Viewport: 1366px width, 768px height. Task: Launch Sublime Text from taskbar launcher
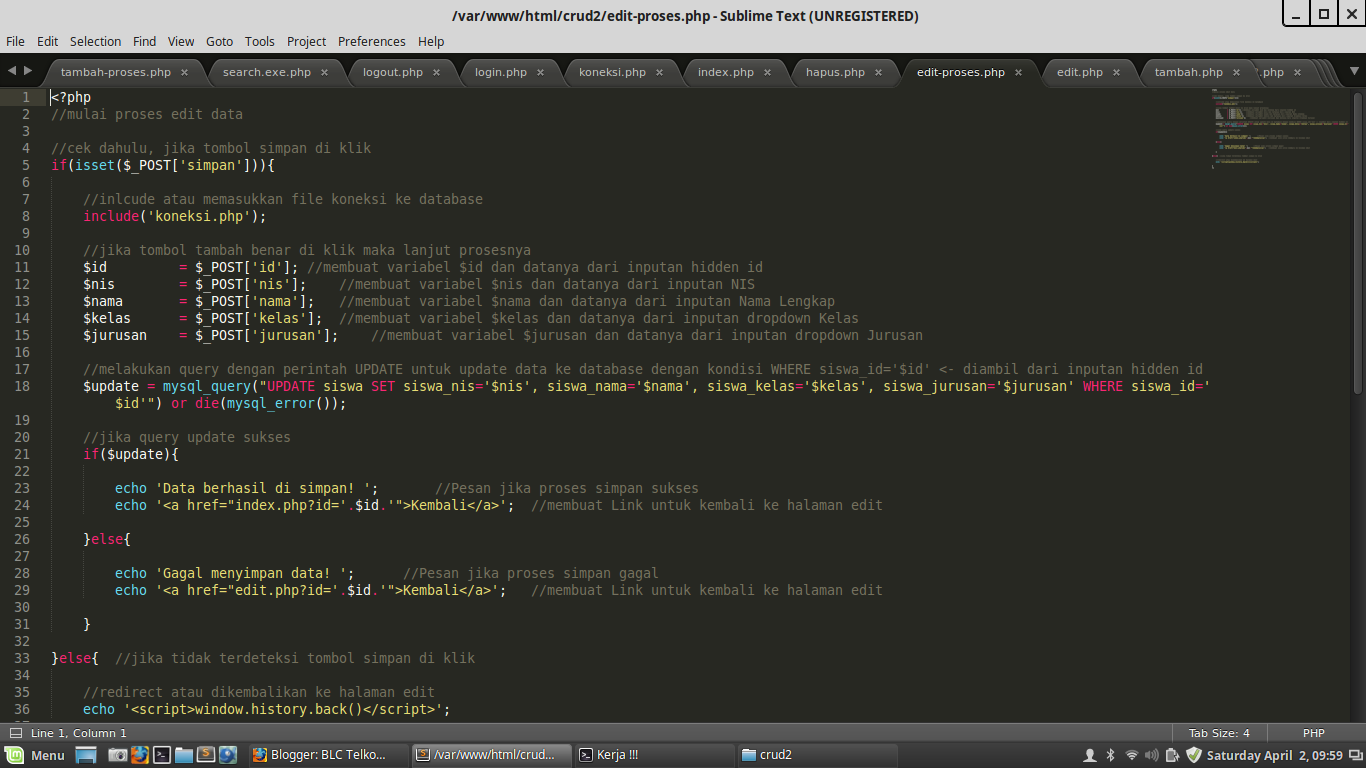(206, 755)
